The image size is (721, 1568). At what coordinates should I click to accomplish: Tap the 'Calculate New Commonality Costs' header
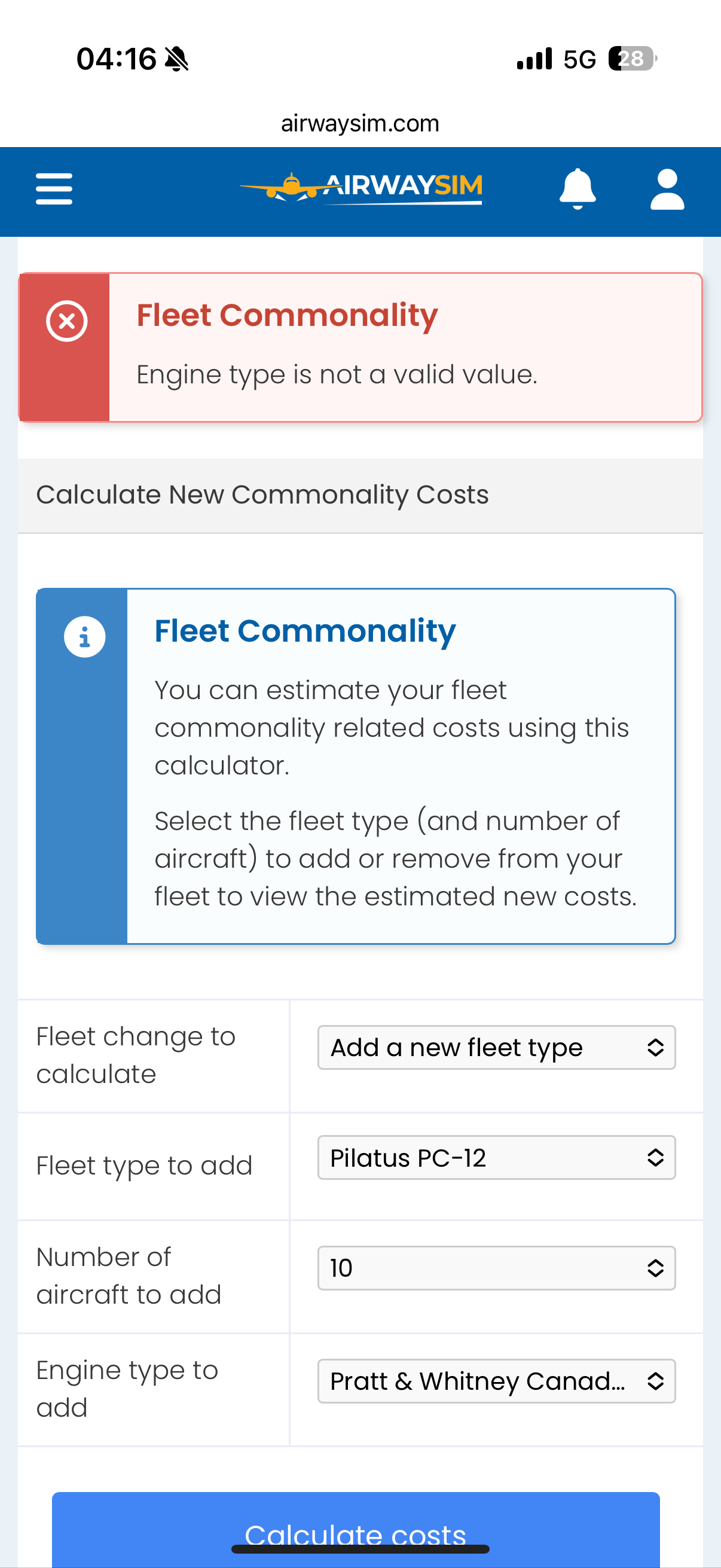(x=262, y=495)
